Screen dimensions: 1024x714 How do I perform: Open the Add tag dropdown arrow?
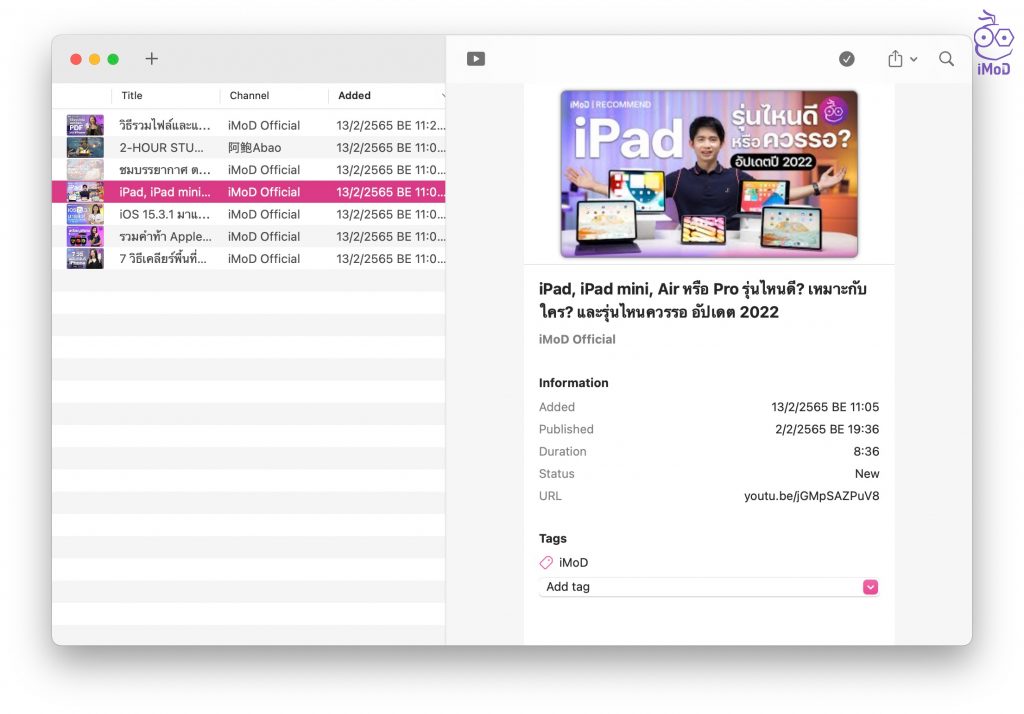pos(870,587)
